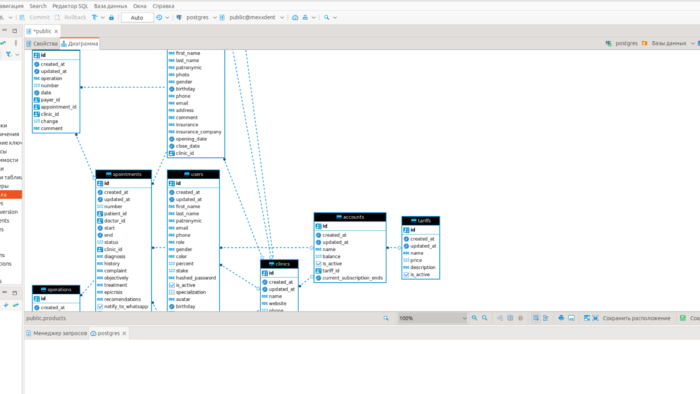Viewport: 700px width, 394px height.
Task: Select tariff_id column in accounts table
Action: coord(328,271)
